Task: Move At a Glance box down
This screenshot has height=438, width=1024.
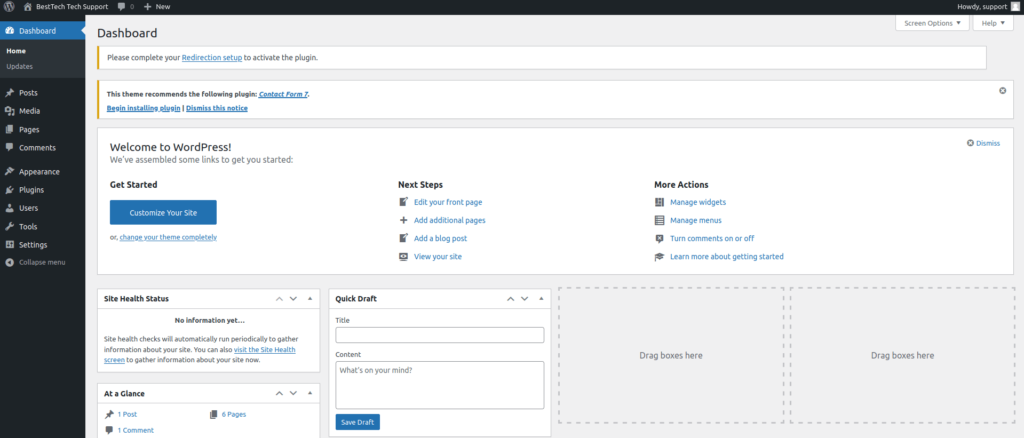Action: coord(293,393)
